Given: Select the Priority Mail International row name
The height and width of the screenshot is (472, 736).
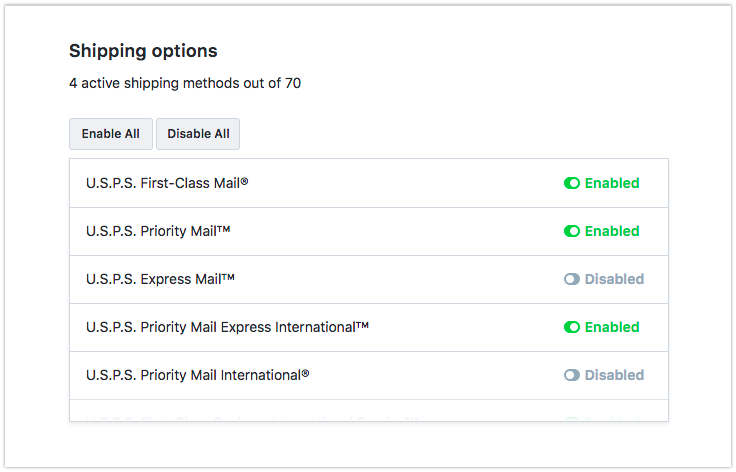Looking at the screenshot, I should (x=198, y=376).
